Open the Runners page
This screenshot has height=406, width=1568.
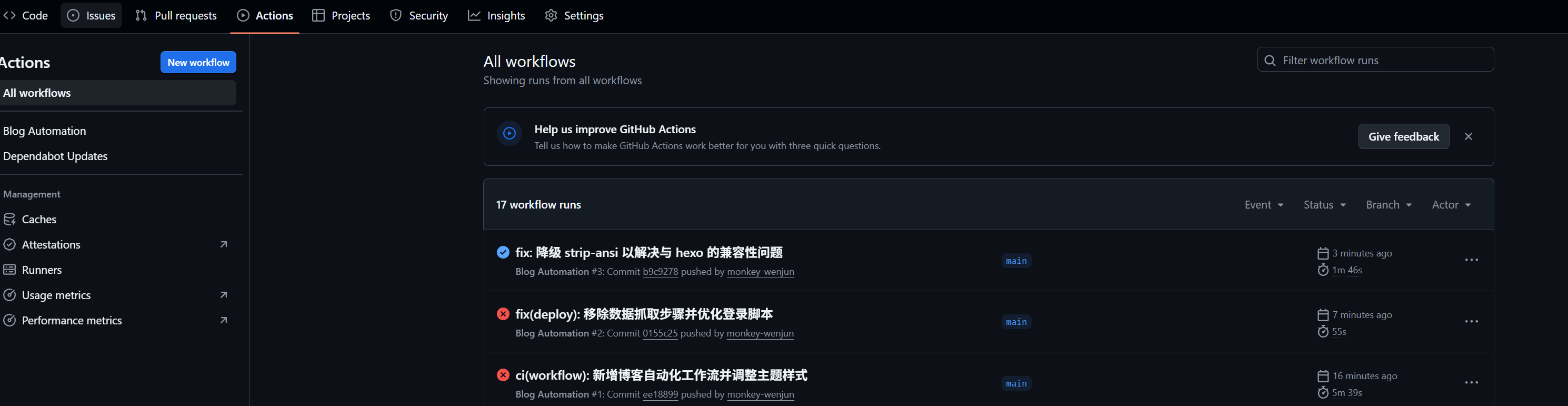pyautogui.click(x=42, y=270)
